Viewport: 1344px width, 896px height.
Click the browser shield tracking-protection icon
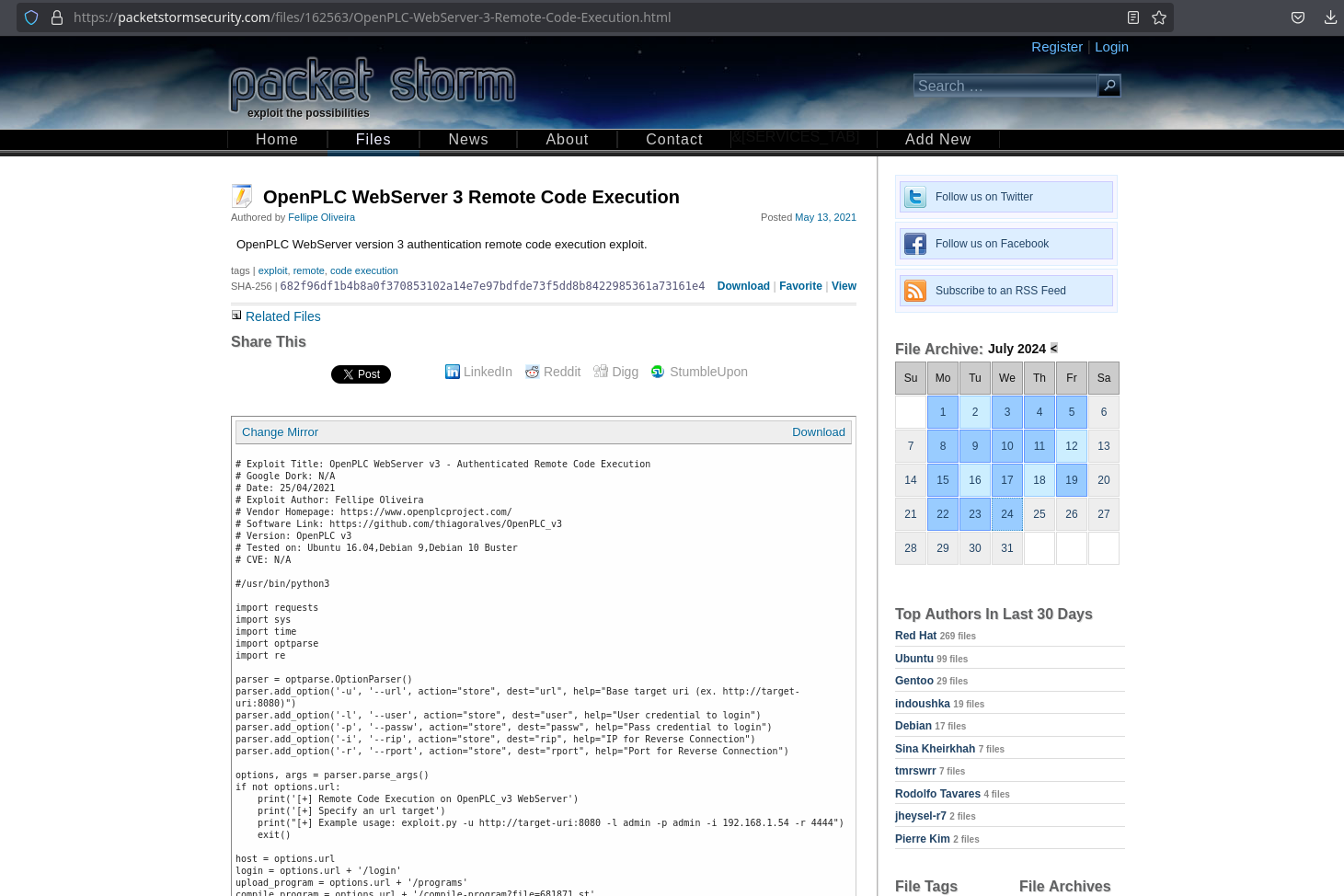[31, 17]
